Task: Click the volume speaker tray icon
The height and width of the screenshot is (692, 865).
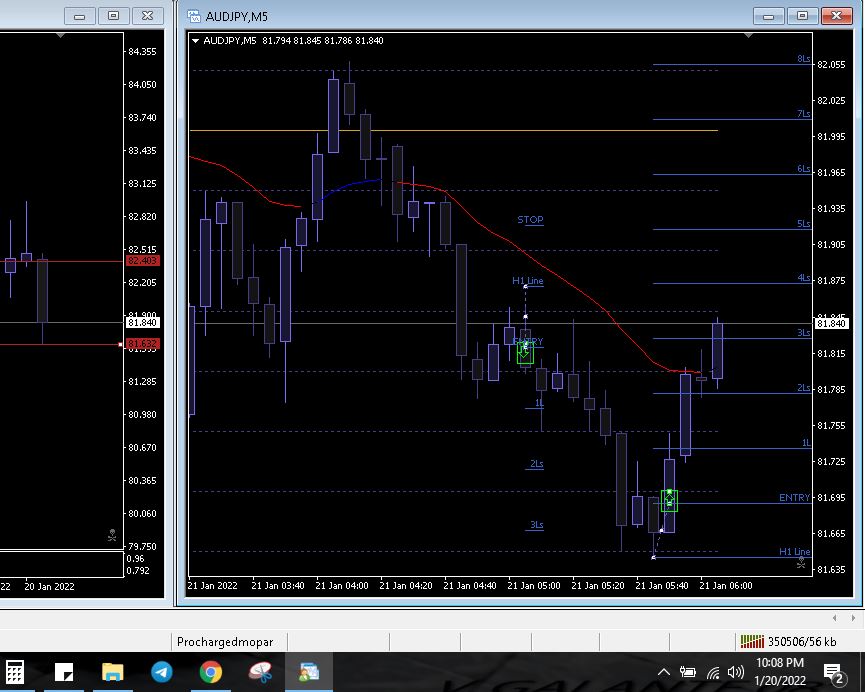Action: 736,672
